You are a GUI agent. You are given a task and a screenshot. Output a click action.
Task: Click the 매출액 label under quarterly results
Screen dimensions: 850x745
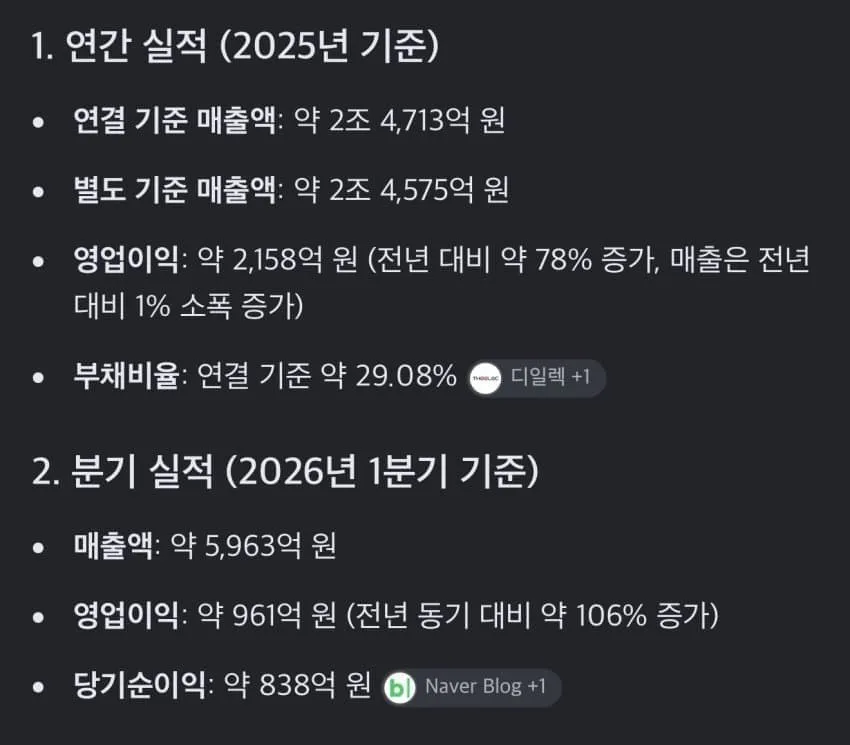[113, 545]
